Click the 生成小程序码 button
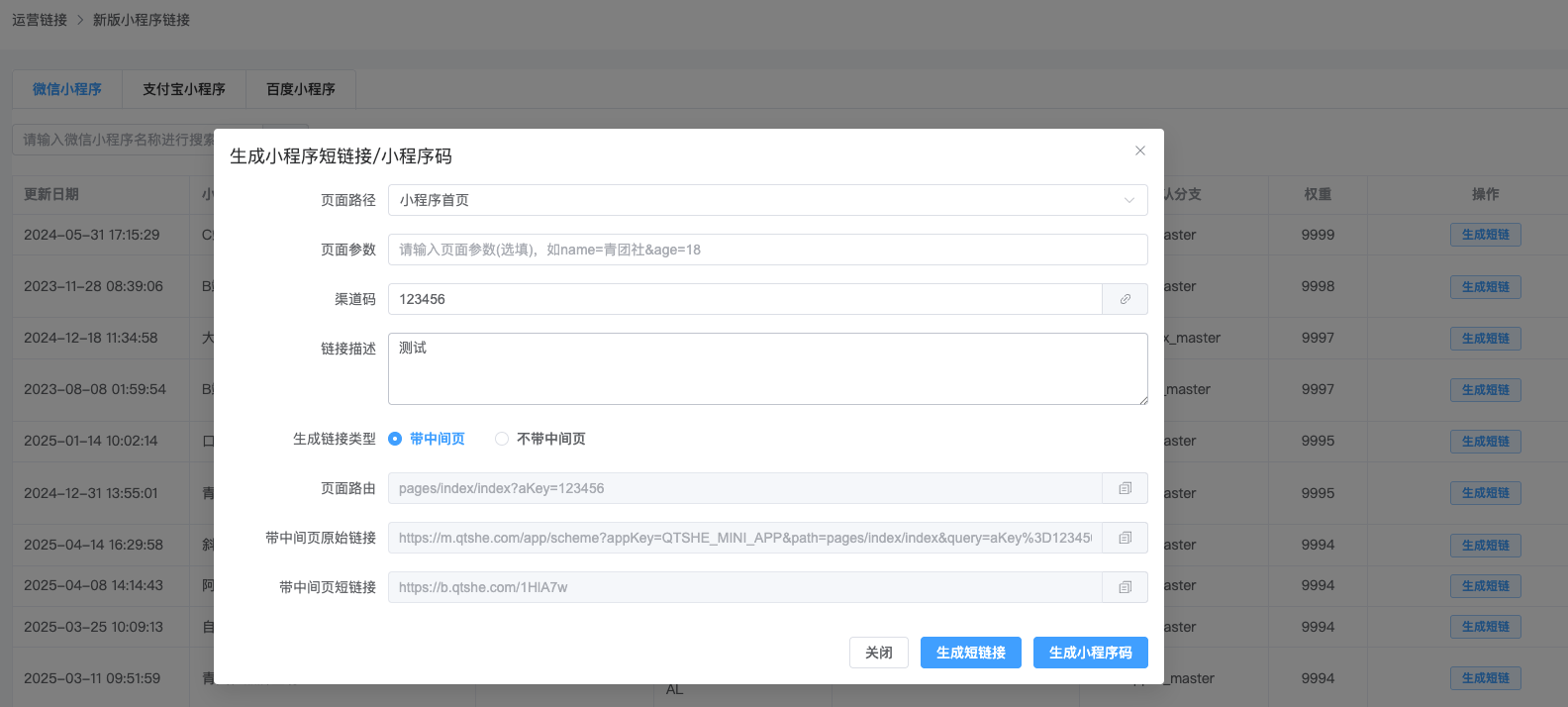 click(x=1091, y=653)
